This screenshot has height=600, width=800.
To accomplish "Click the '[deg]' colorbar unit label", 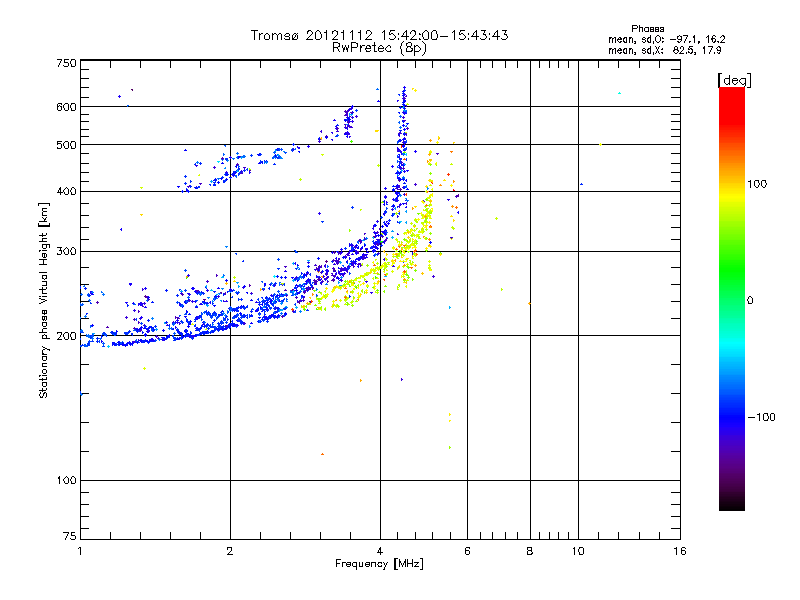I will (x=734, y=80).
